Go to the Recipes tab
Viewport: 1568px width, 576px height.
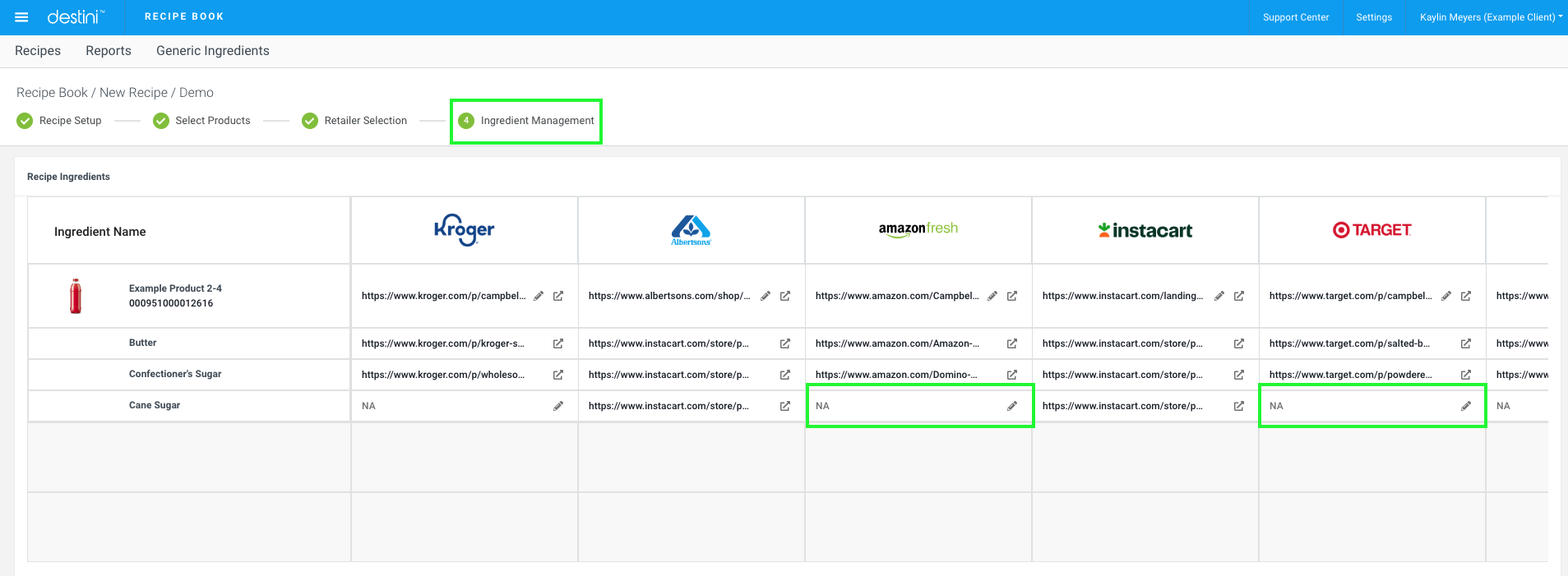tap(38, 51)
